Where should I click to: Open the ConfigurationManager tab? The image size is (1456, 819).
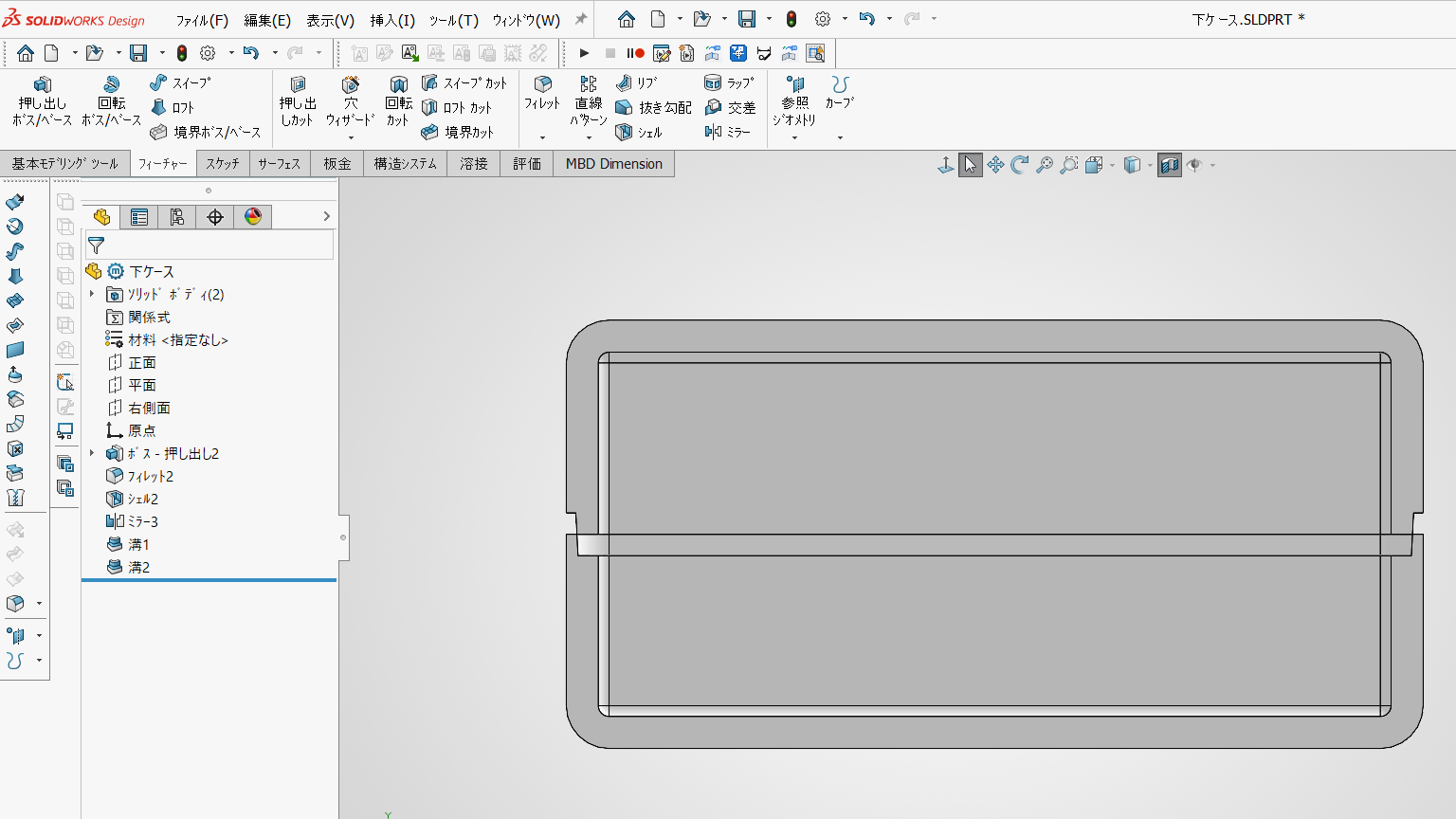177,217
